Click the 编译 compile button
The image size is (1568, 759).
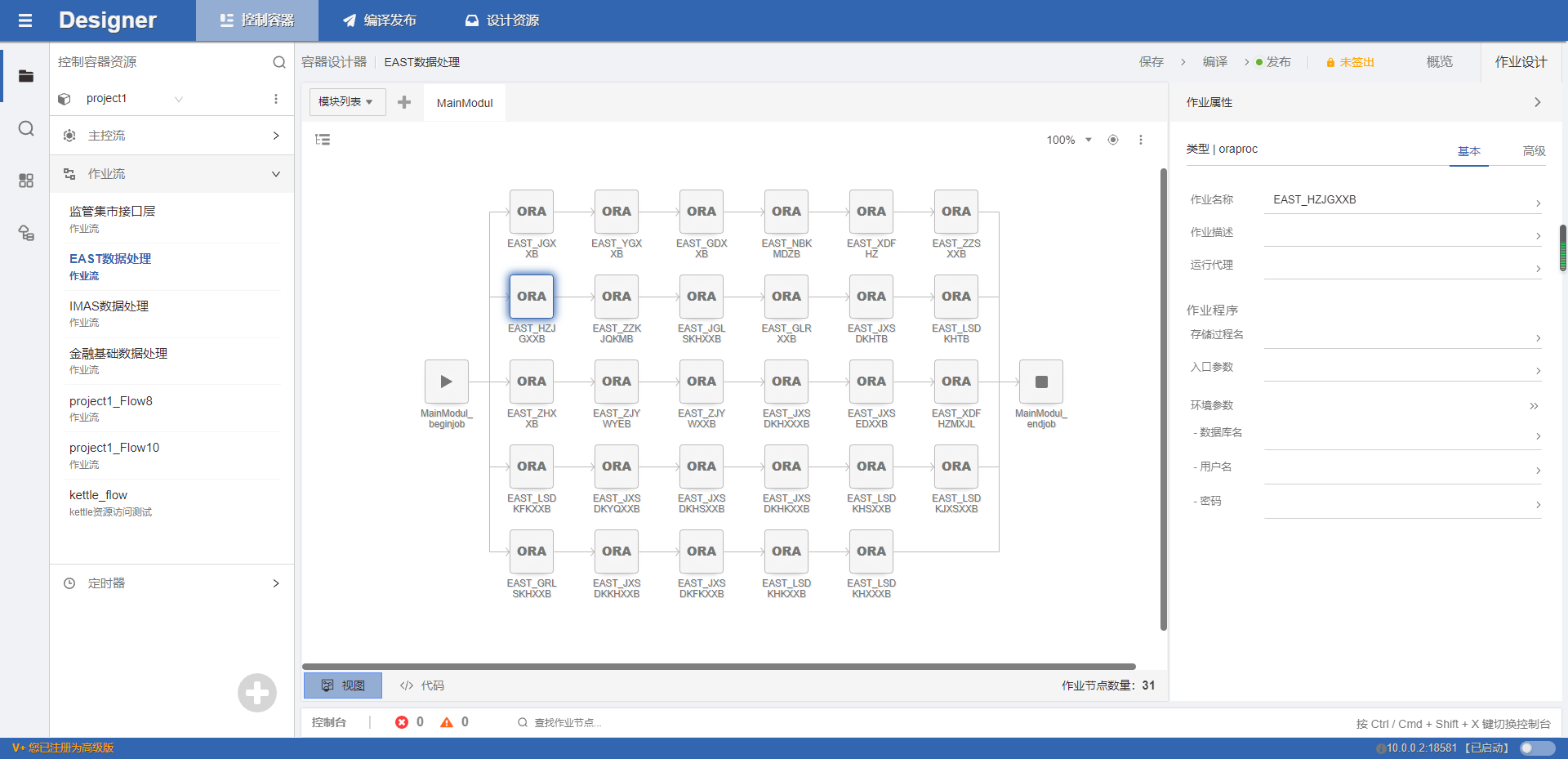1215,62
